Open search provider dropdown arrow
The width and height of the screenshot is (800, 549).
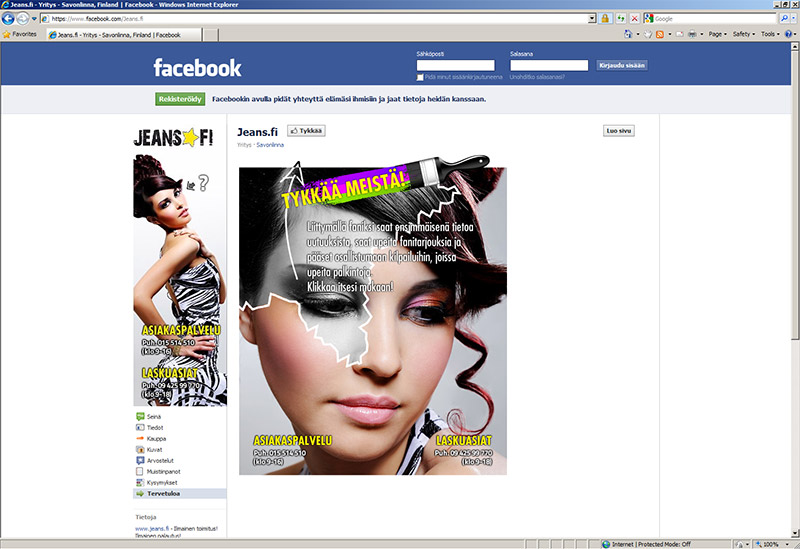pyautogui.click(x=794, y=19)
